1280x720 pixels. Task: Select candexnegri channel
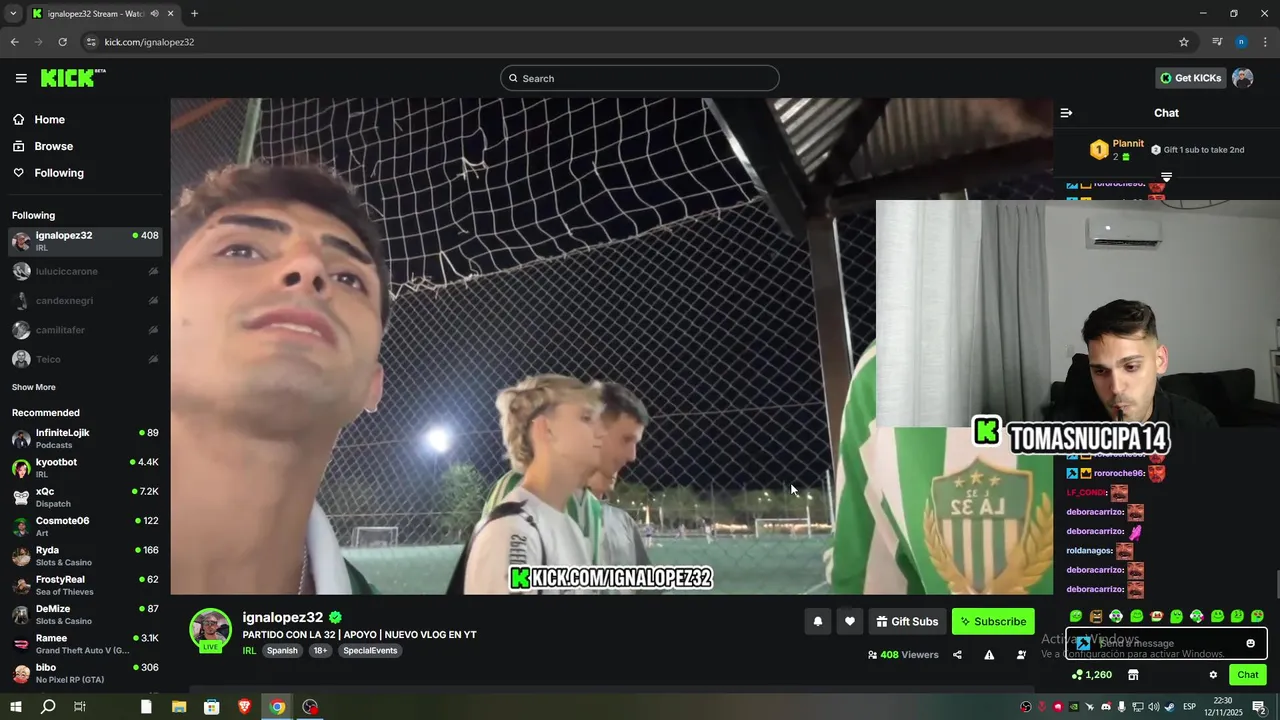coord(85,300)
